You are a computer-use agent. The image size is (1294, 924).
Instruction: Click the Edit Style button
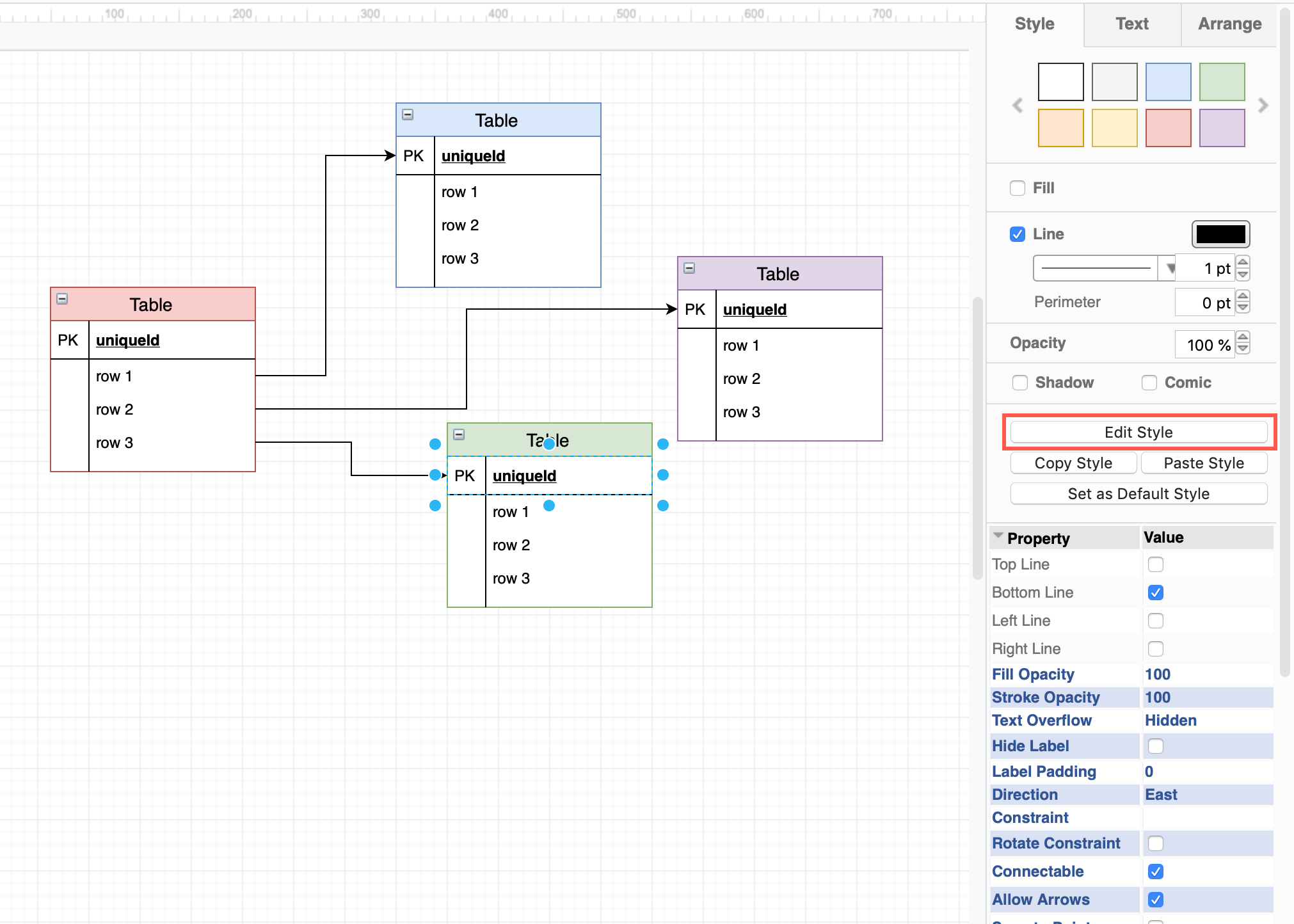click(1138, 432)
